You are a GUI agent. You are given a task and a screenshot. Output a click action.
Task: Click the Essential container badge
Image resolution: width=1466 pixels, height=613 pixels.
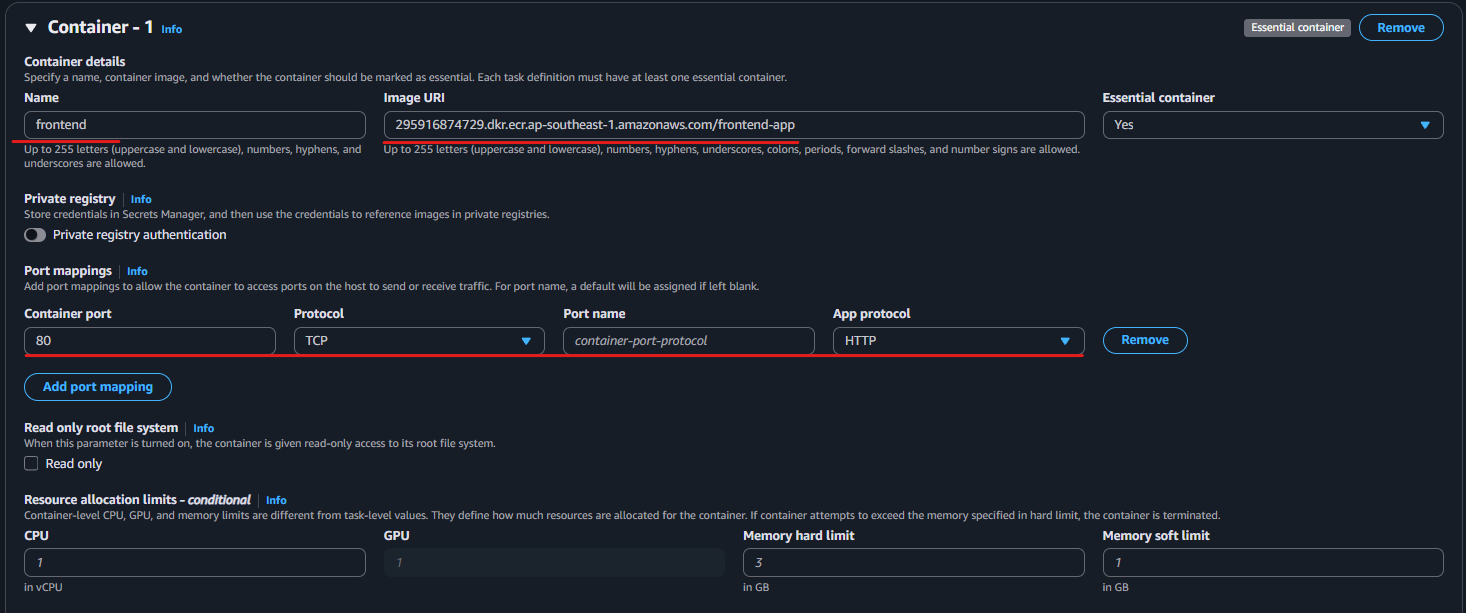[x=1297, y=27]
